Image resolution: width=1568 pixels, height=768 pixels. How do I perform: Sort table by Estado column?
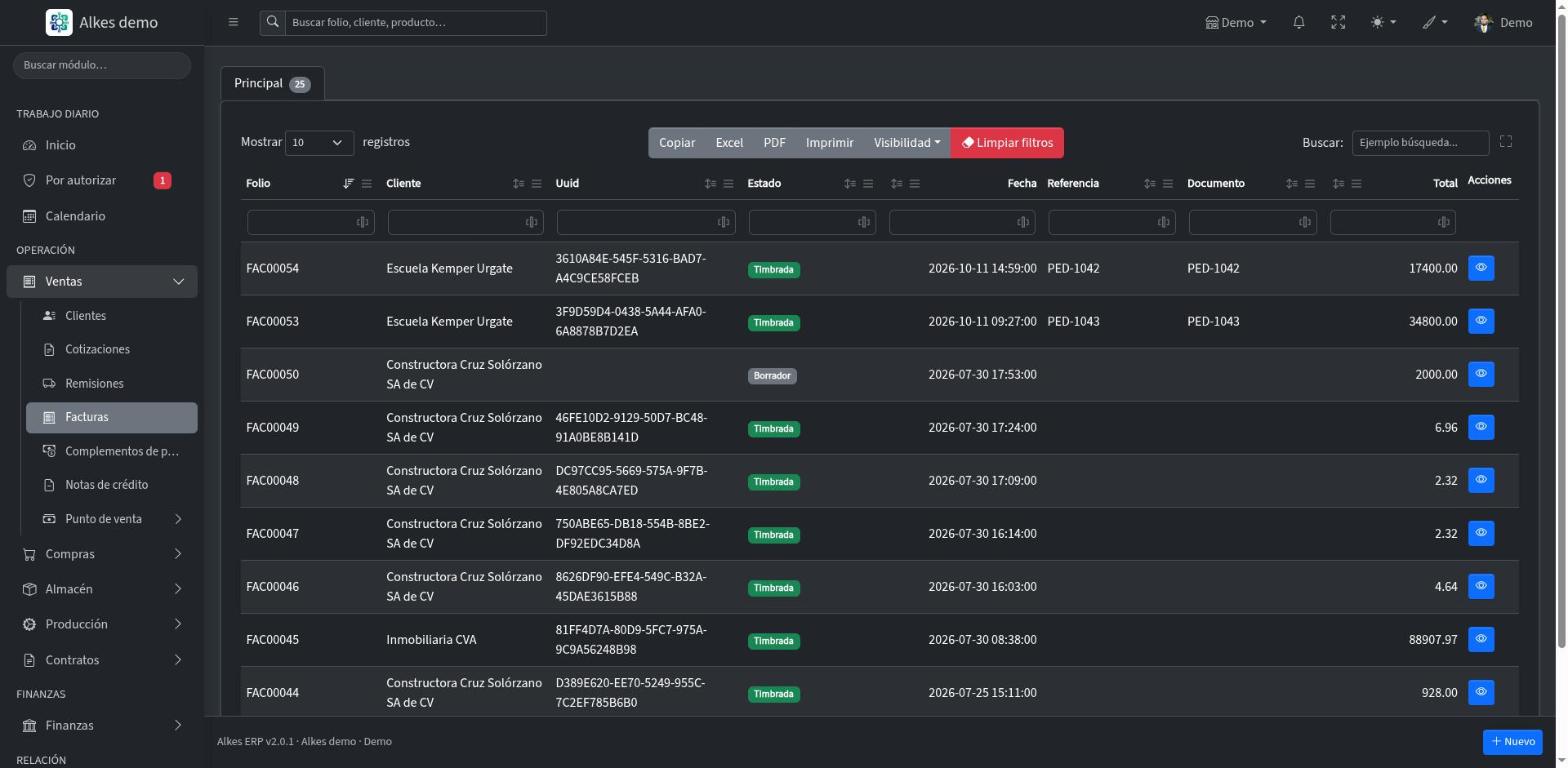coord(849,184)
